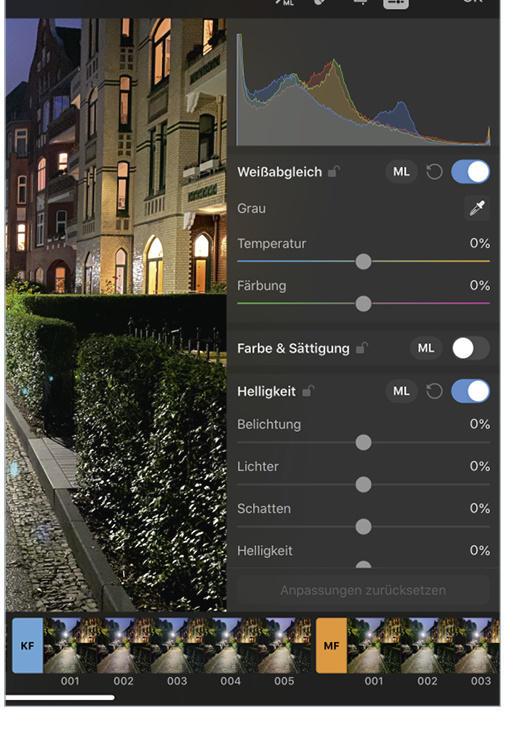The width and height of the screenshot is (515, 748).
Task: Turn off the Helligkeit section toggle
Action: (471, 391)
